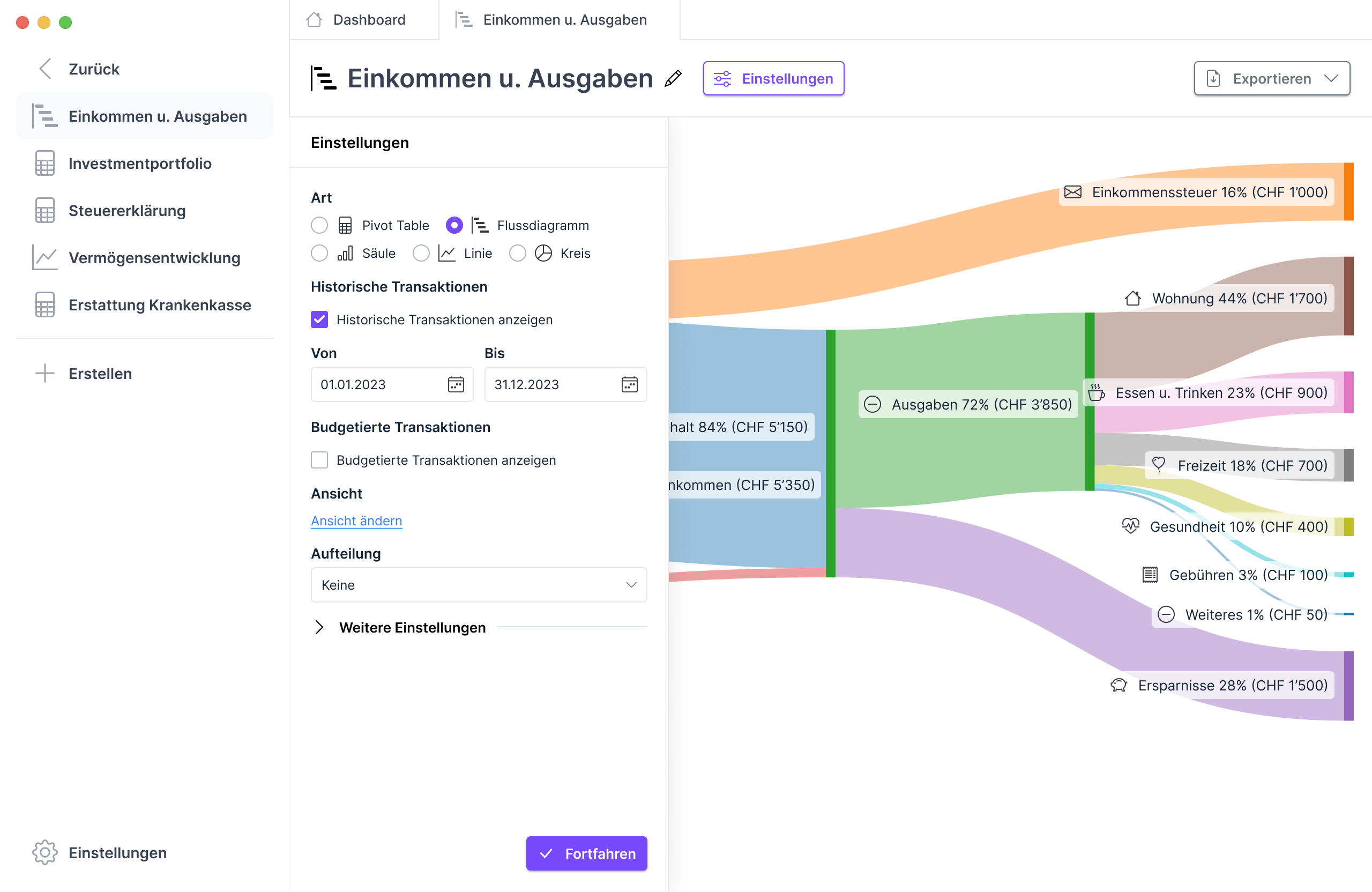Viewport: 1372px width, 892px height.
Task: Select the Pivot Table radio button
Action: 319,226
